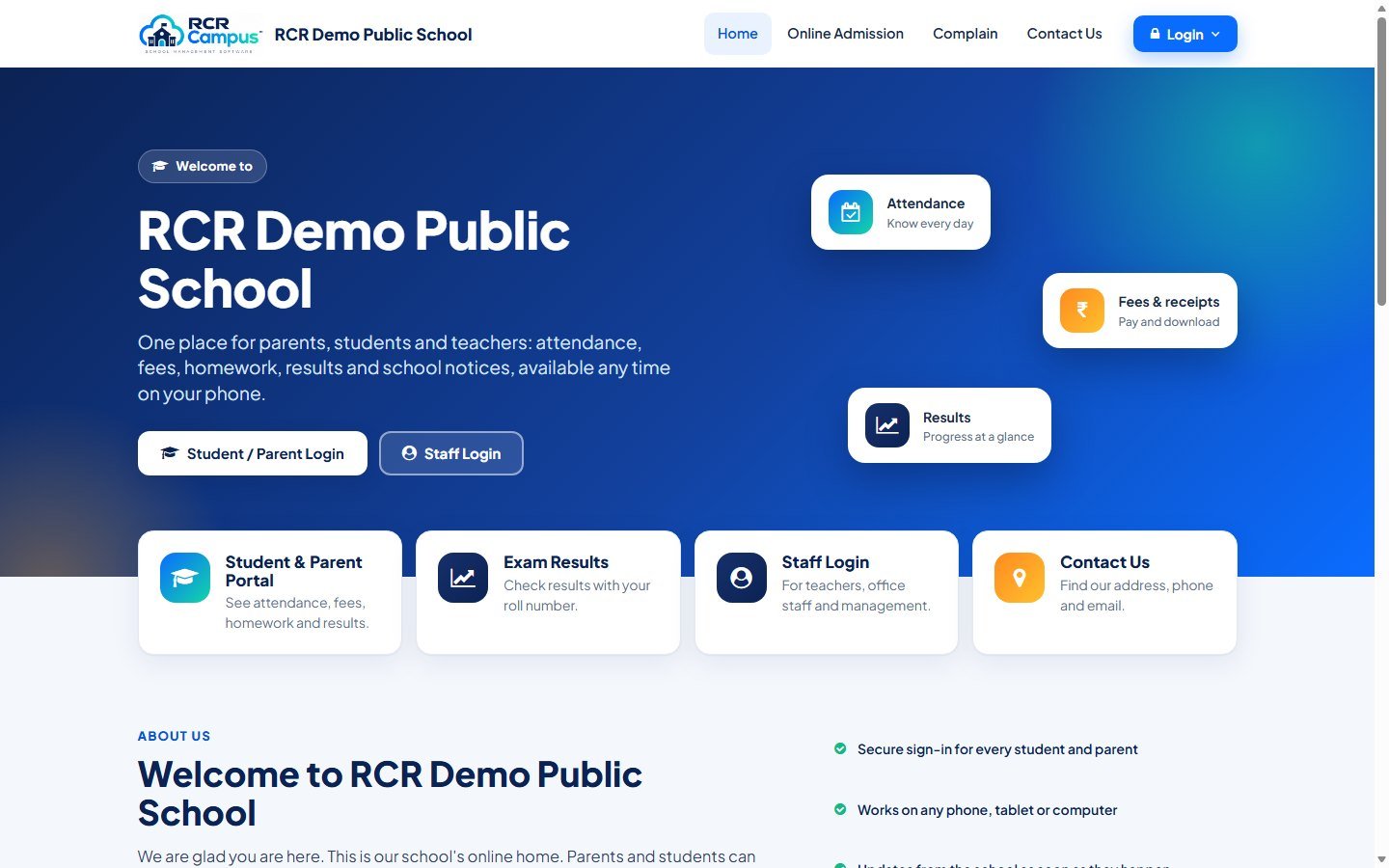Click the Results floating card title
This screenshot has width=1389, height=868.
click(x=947, y=418)
